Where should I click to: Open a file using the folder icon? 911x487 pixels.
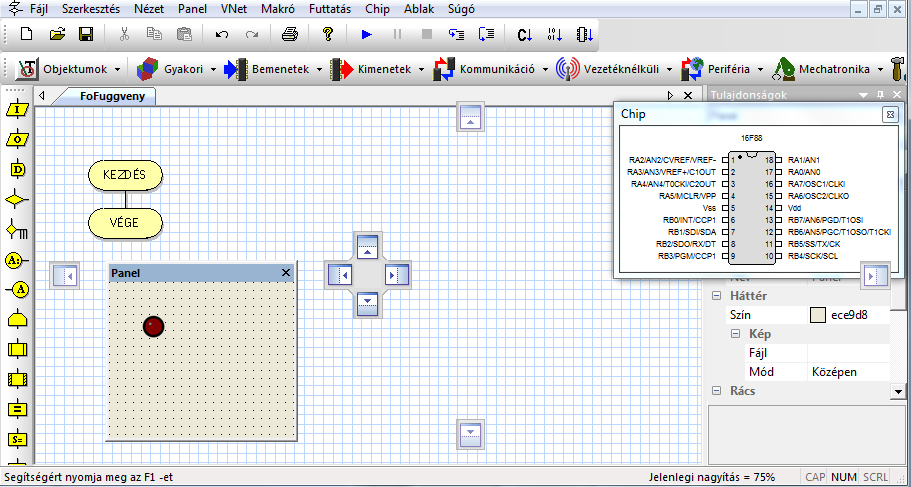(x=56, y=34)
